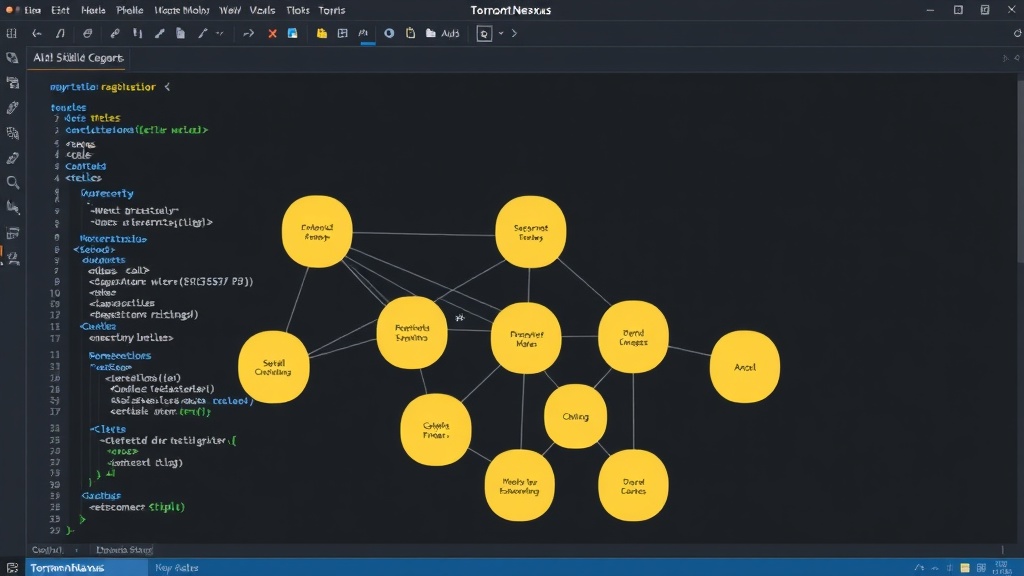1024x576 pixels.
Task: Click the forward arrow toolbar icon
Action: coord(248,33)
